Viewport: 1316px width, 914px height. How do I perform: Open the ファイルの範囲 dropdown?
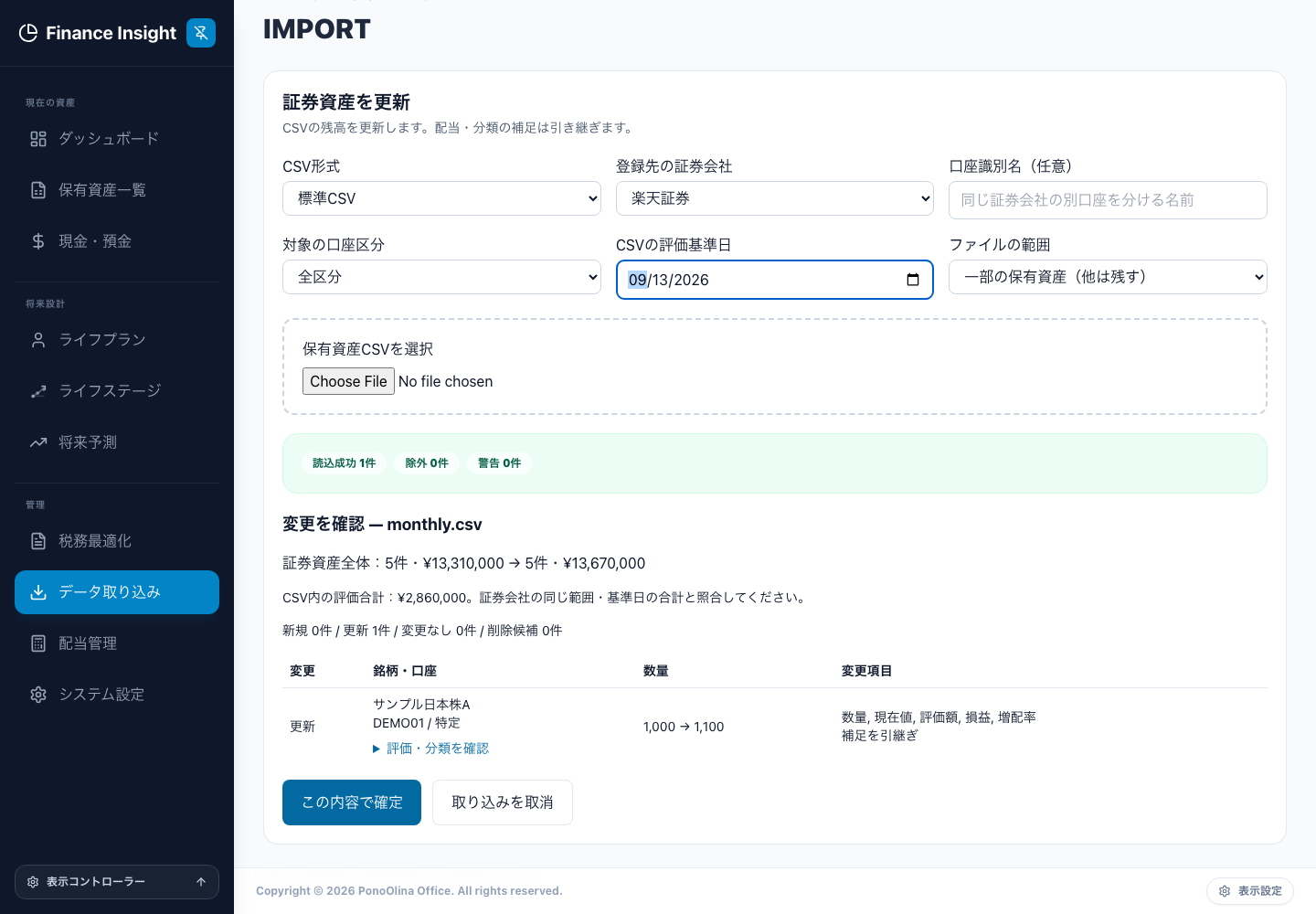[x=1108, y=277]
